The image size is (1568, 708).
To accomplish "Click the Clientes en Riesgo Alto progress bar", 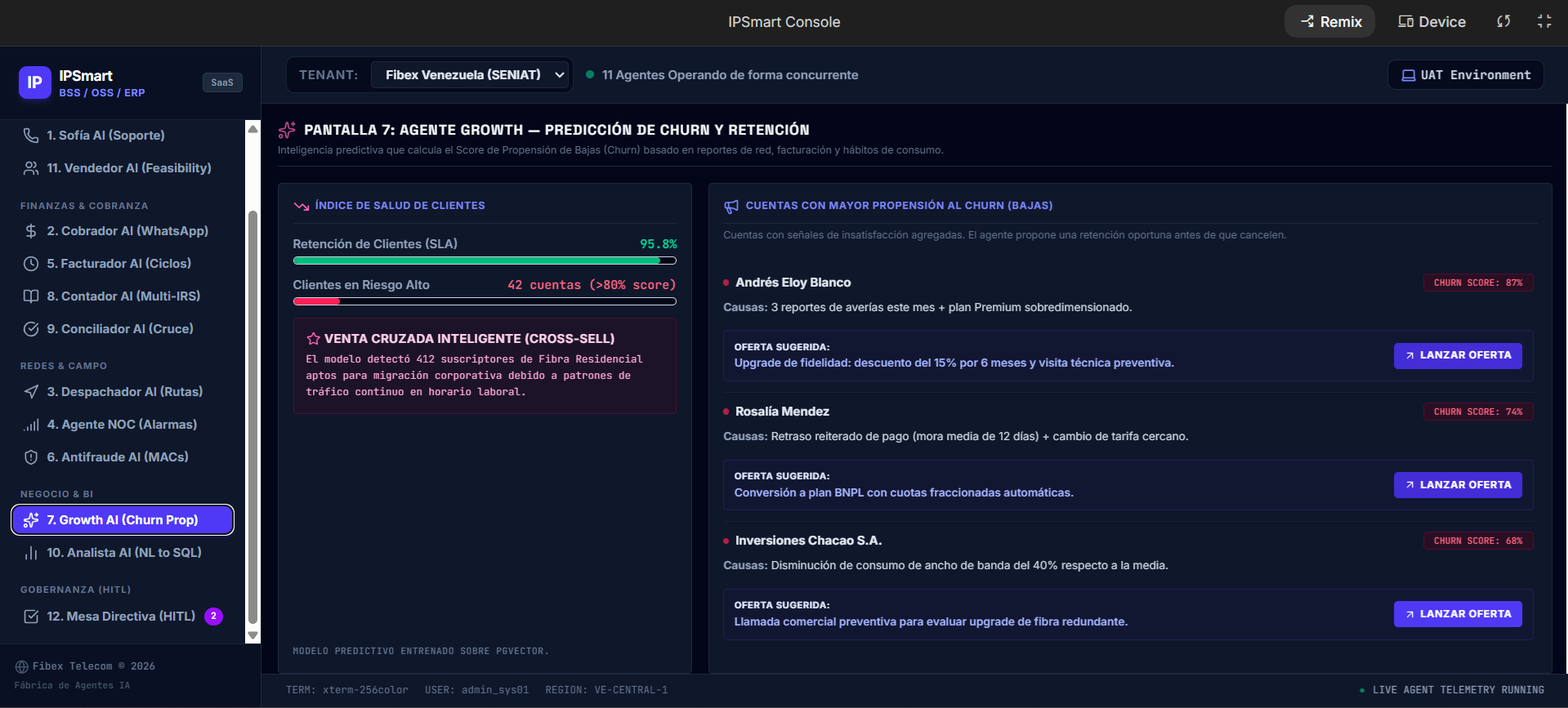I will [485, 301].
